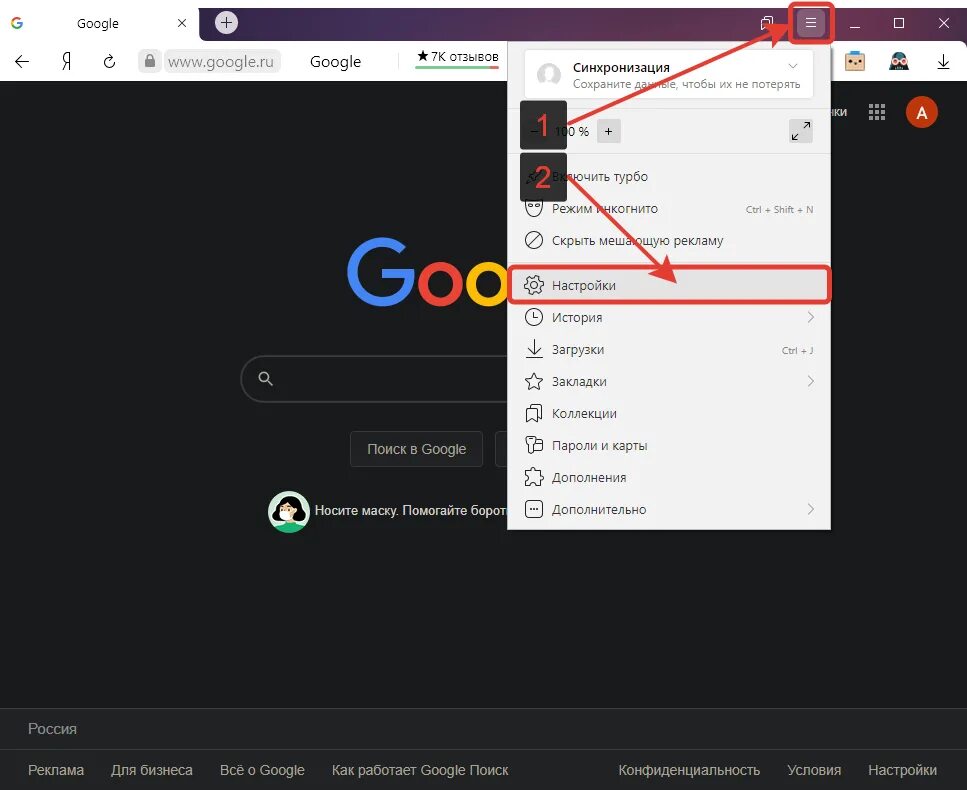Click the Поиск в Google button
The width and height of the screenshot is (967, 790).
416,449
